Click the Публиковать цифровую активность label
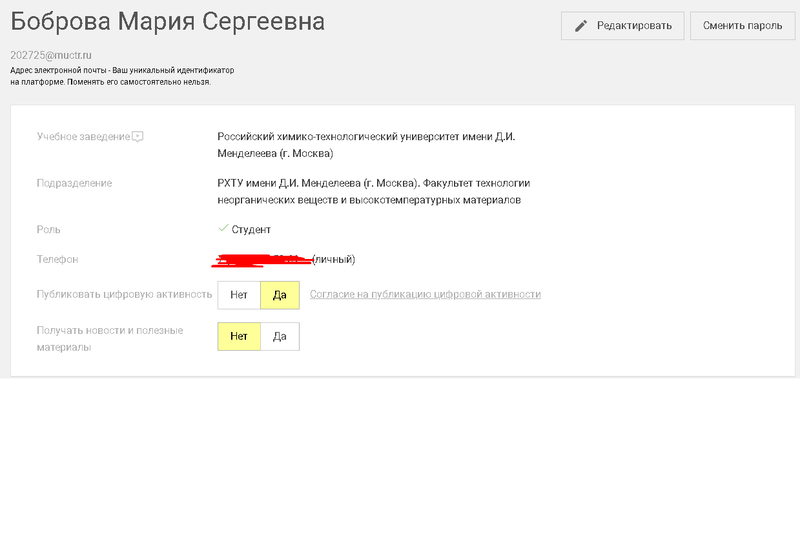The width and height of the screenshot is (800, 560). [124, 294]
